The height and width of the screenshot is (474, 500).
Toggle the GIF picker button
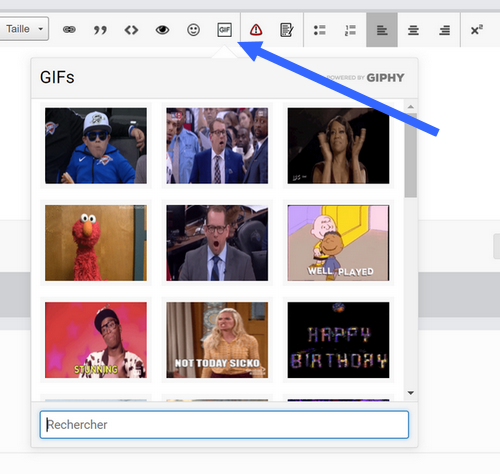coord(224,30)
